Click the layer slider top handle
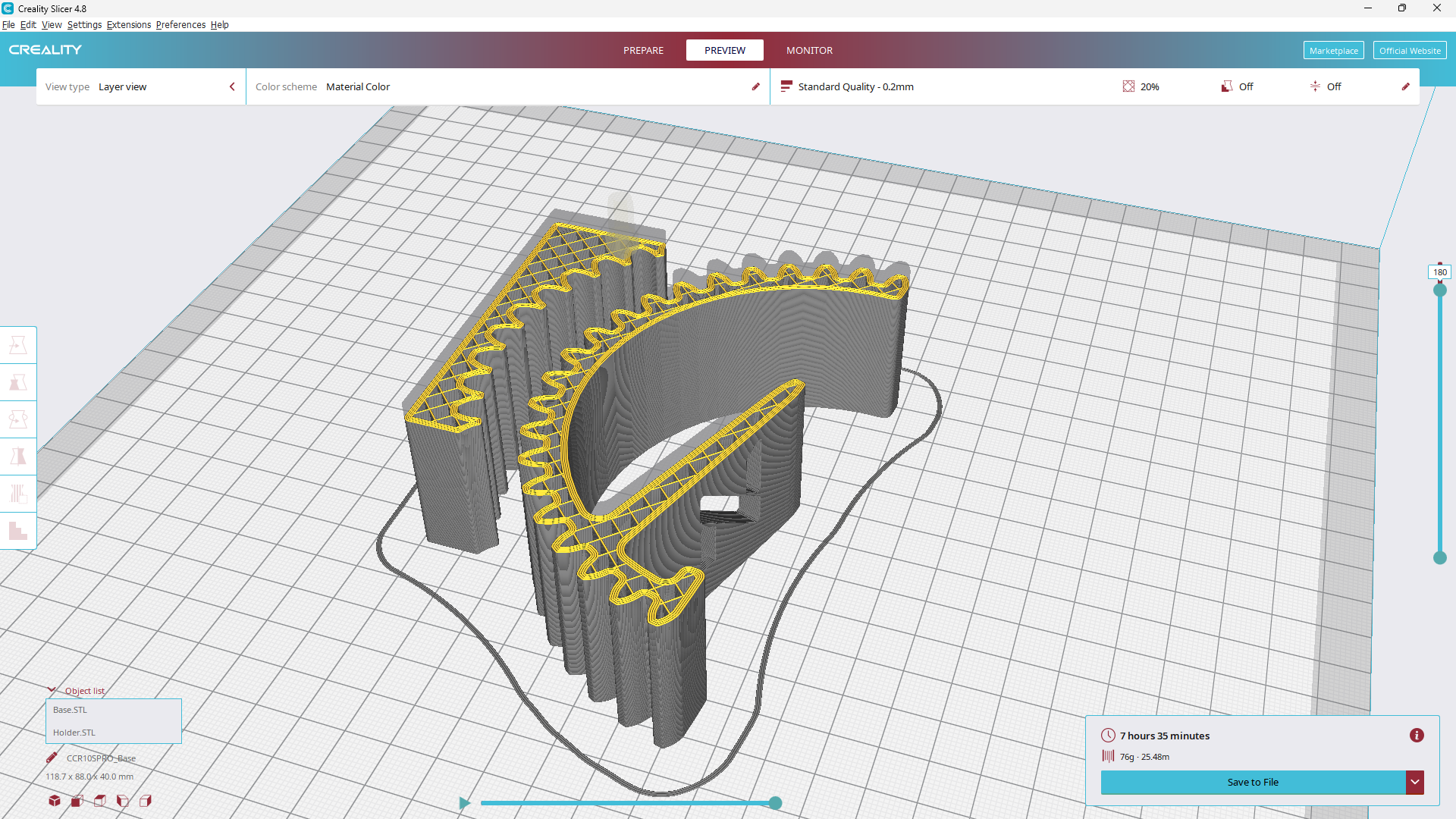Image resolution: width=1456 pixels, height=819 pixels. click(x=1440, y=290)
